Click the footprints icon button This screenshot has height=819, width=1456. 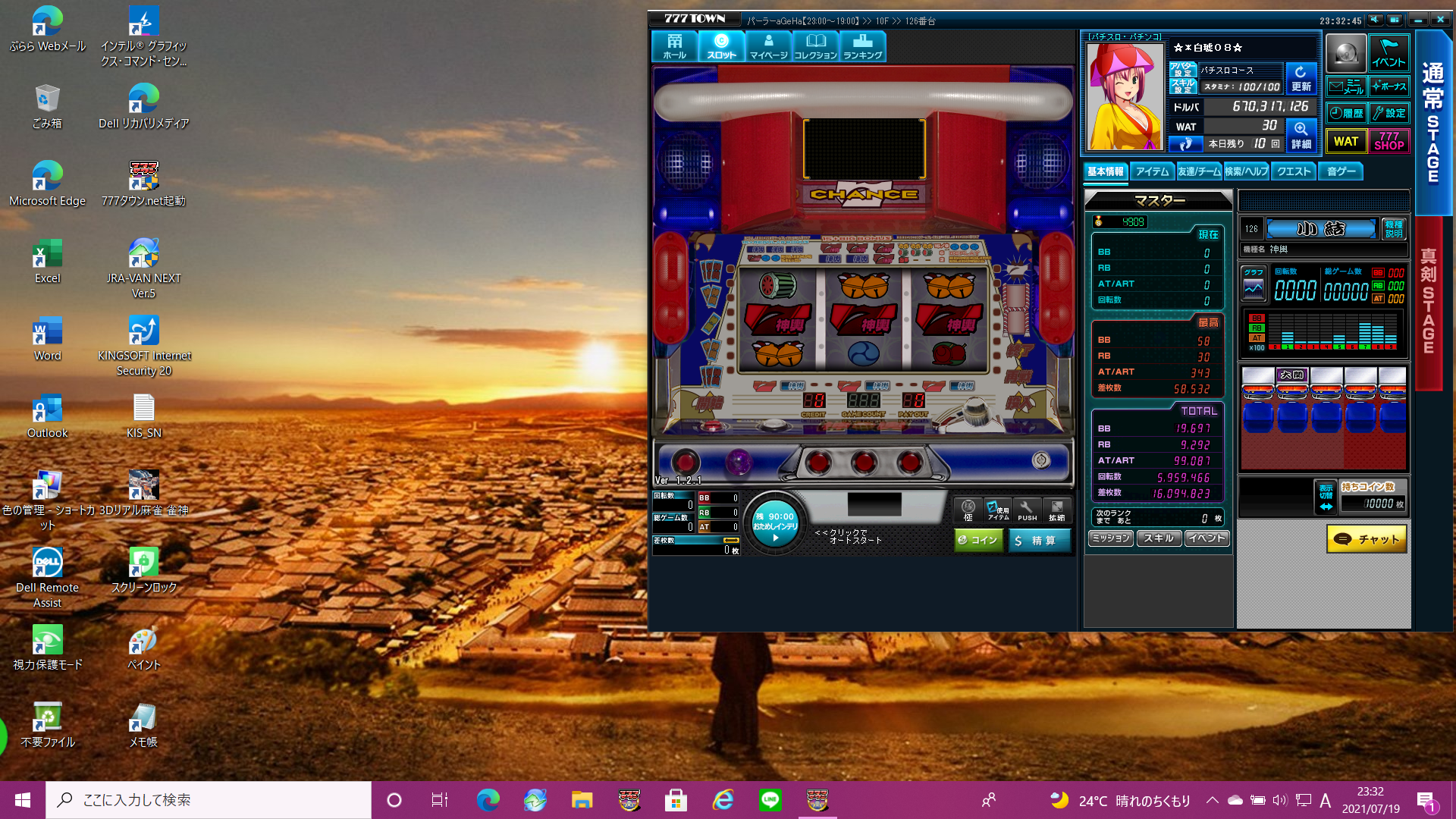1185,144
